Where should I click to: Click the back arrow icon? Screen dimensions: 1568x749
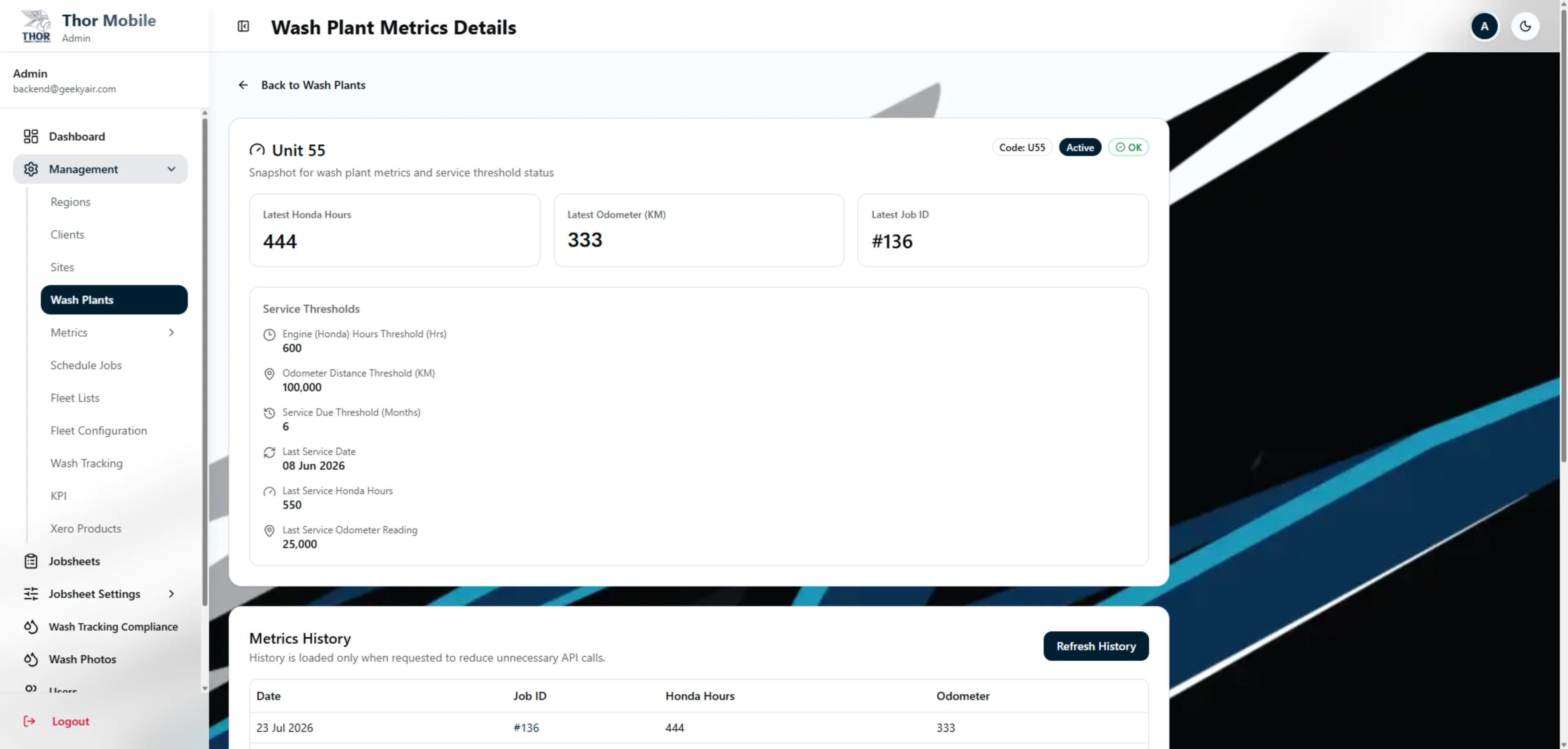pos(243,85)
